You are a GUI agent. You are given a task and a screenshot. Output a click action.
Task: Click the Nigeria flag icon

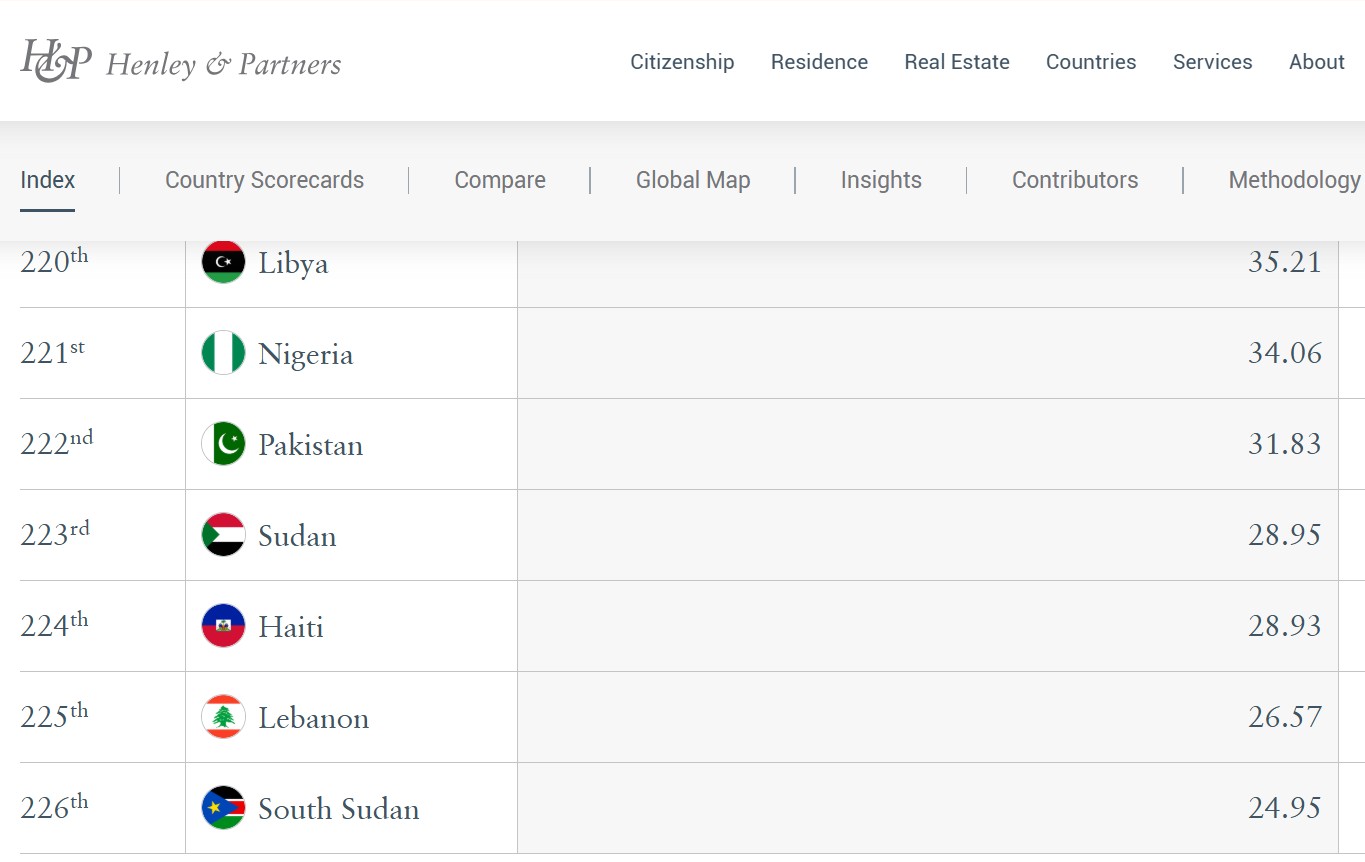tap(223, 353)
